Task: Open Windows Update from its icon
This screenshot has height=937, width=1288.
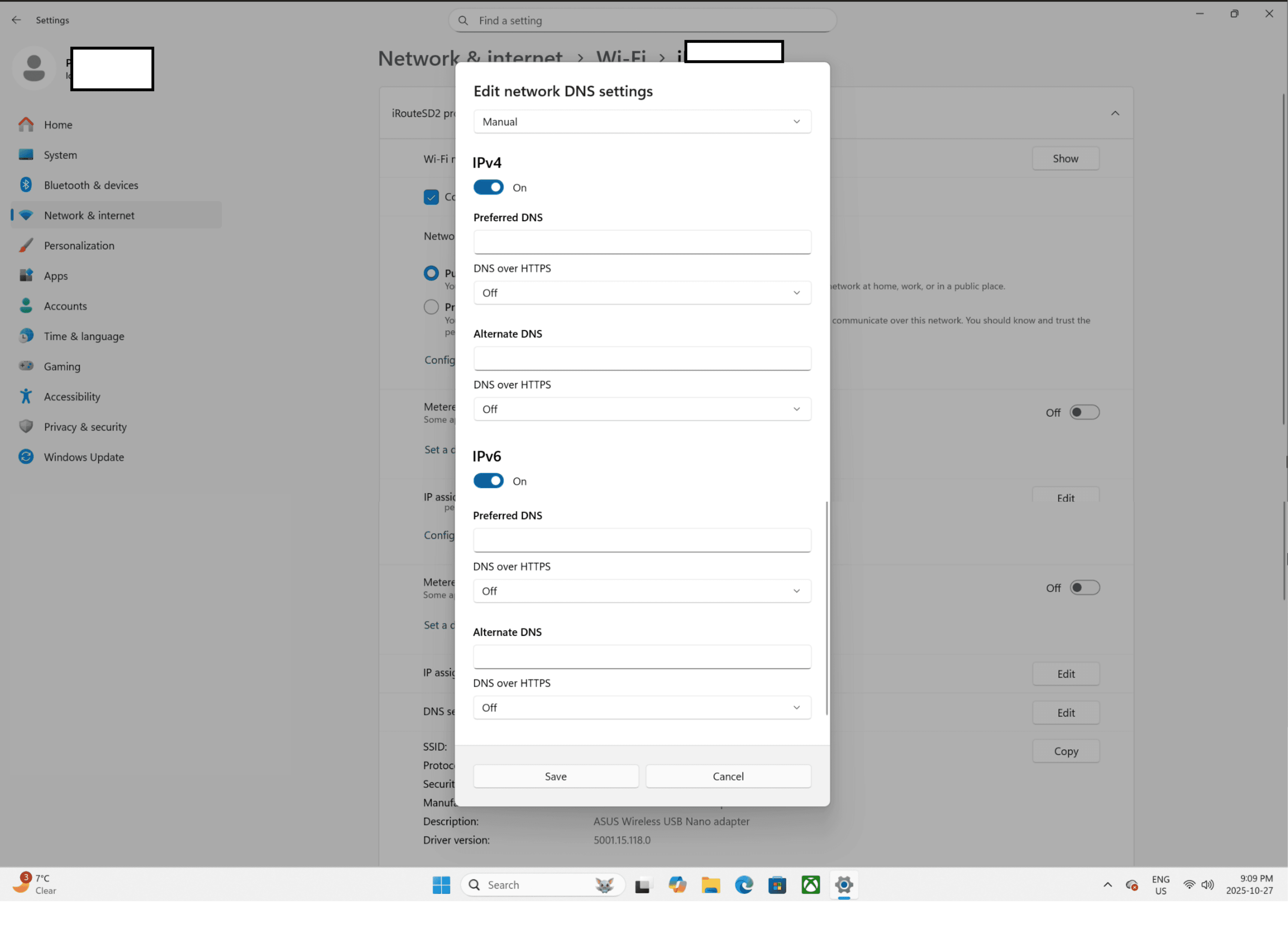Action: (x=25, y=456)
